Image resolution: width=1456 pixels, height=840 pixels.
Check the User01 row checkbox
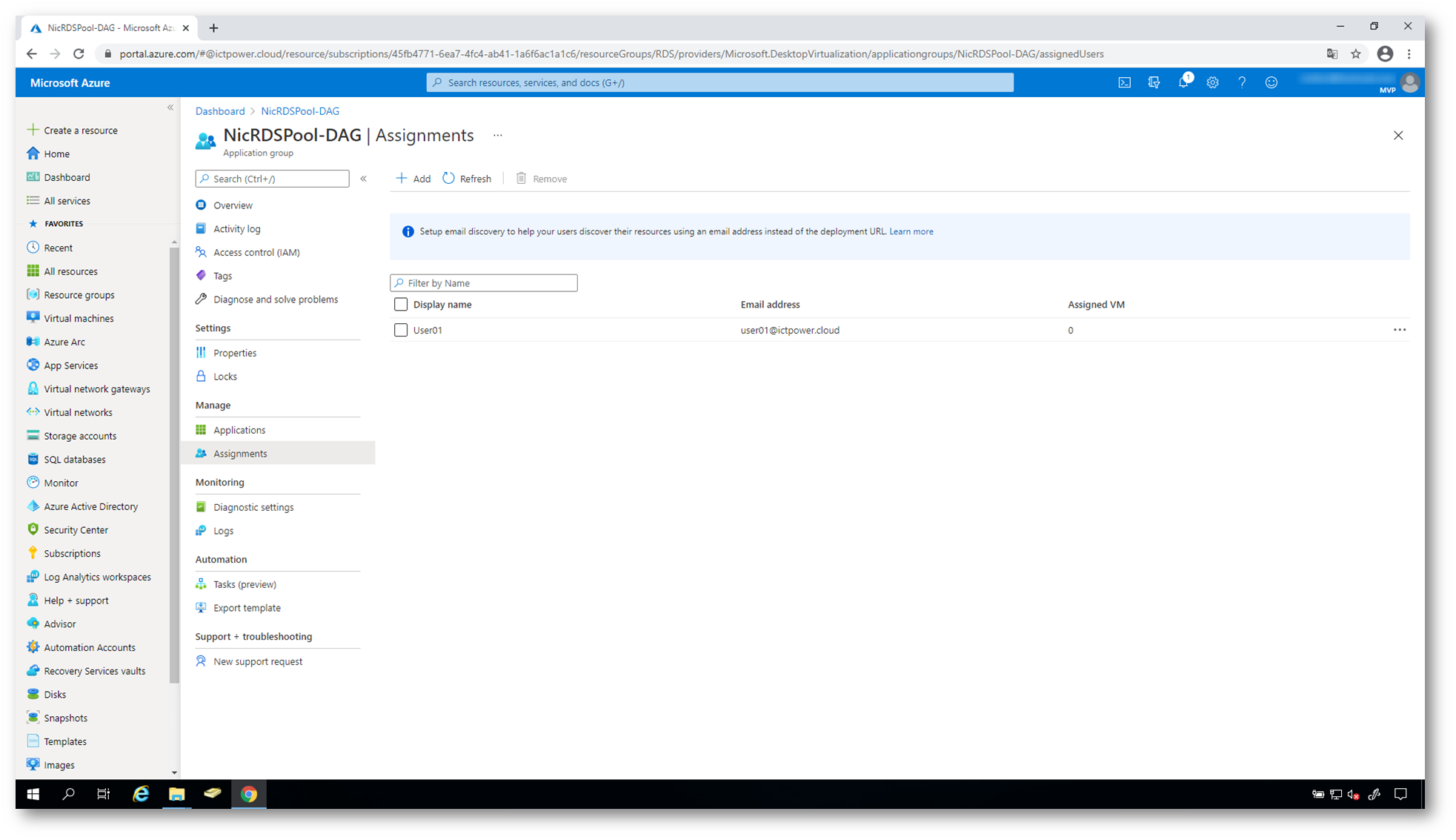click(x=401, y=331)
